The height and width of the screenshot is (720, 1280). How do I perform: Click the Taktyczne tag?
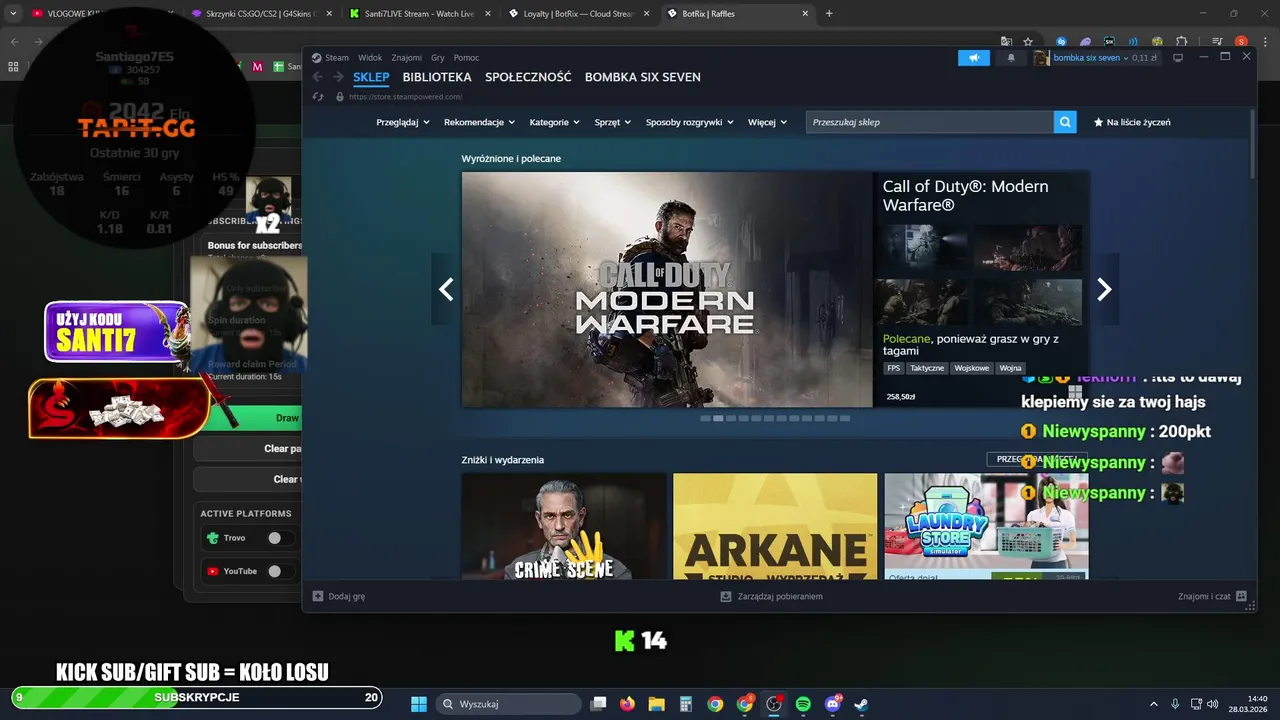(927, 368)
